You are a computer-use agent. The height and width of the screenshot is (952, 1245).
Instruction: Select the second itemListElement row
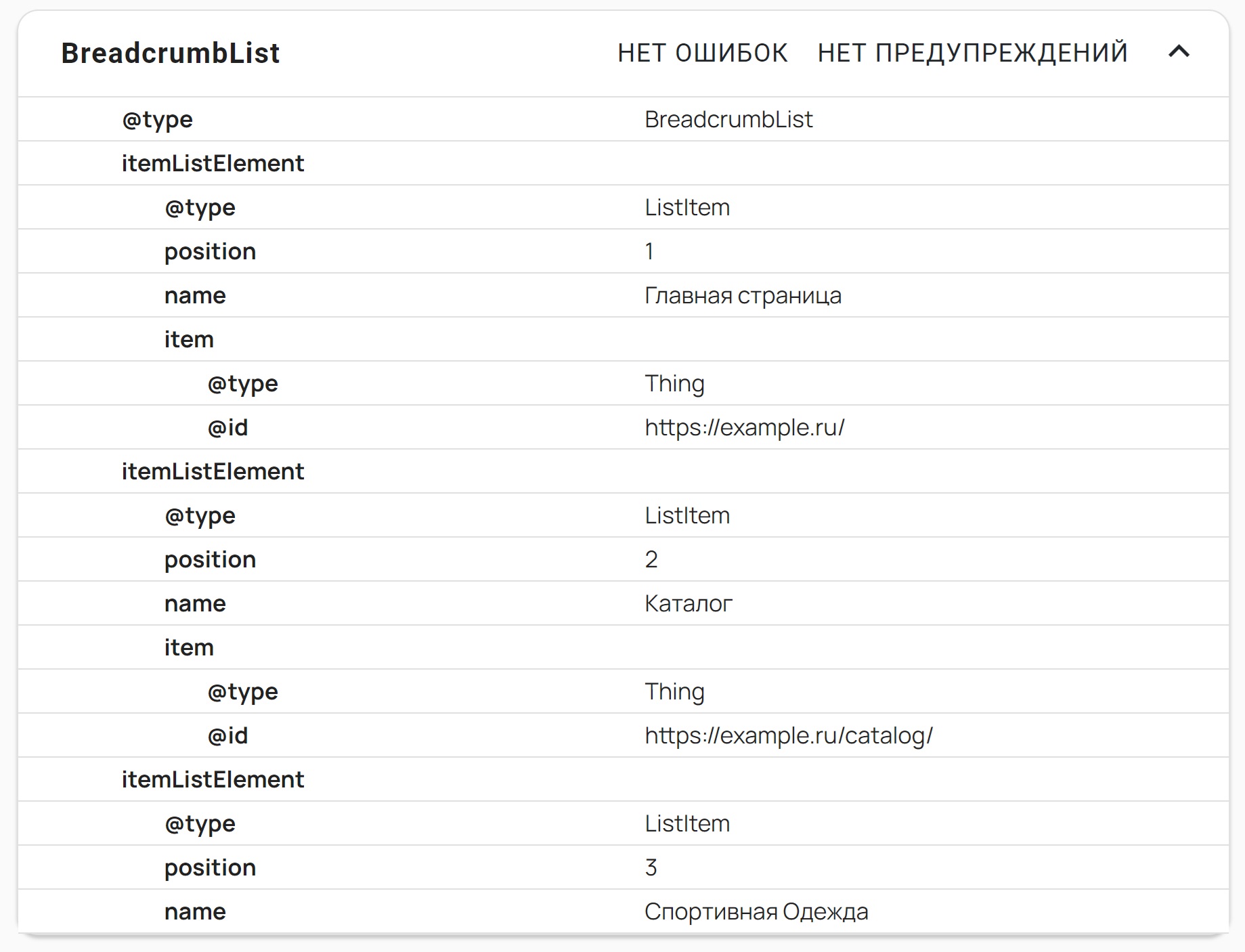pos(213,471)
